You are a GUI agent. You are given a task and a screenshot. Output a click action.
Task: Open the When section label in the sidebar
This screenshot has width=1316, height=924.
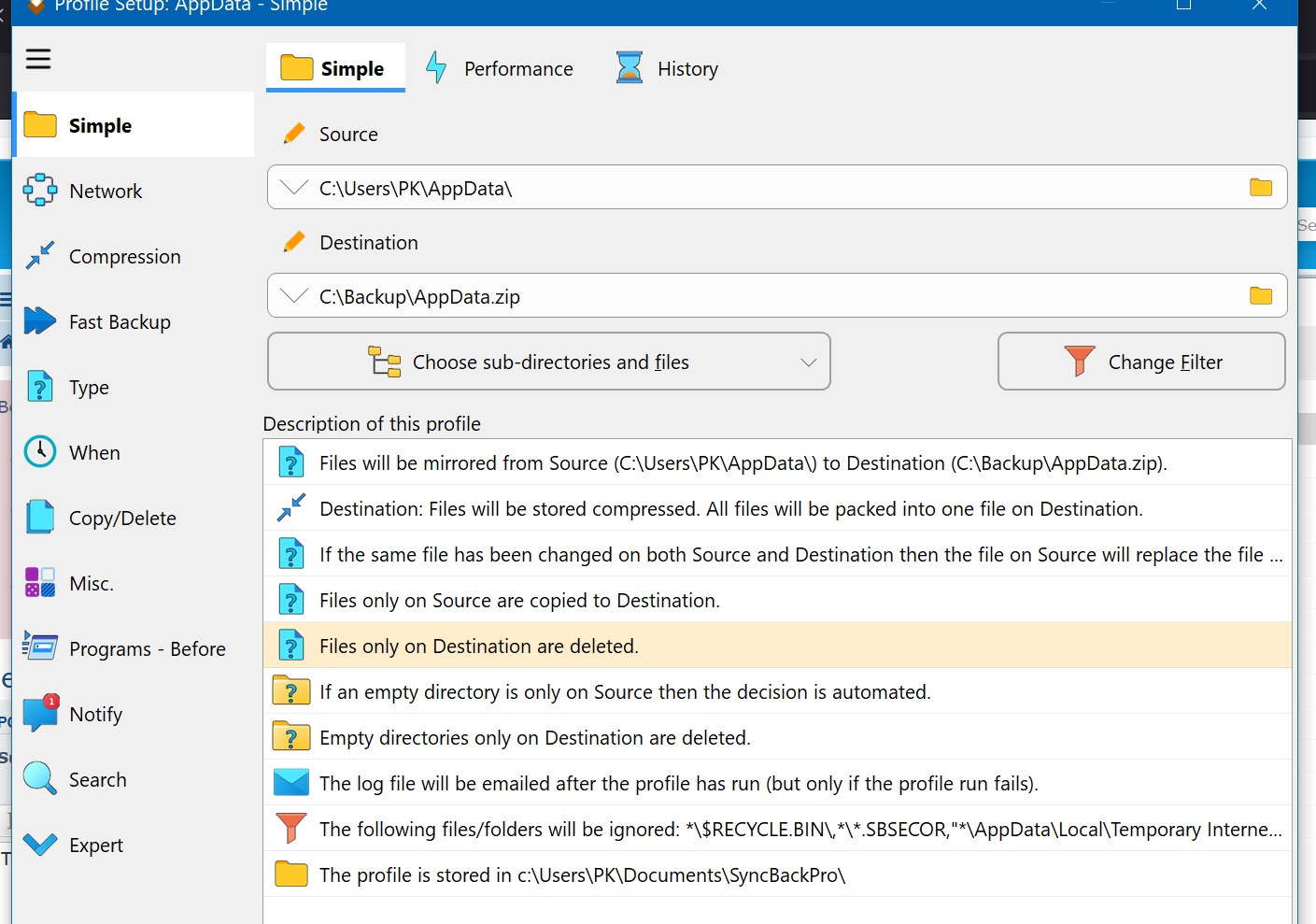tap(94, 452)
